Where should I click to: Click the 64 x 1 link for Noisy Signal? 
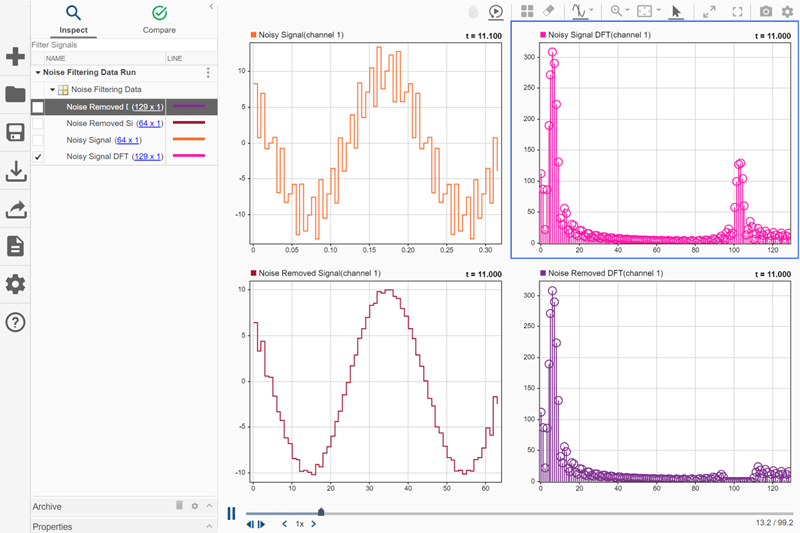click(x=127, y=140)
